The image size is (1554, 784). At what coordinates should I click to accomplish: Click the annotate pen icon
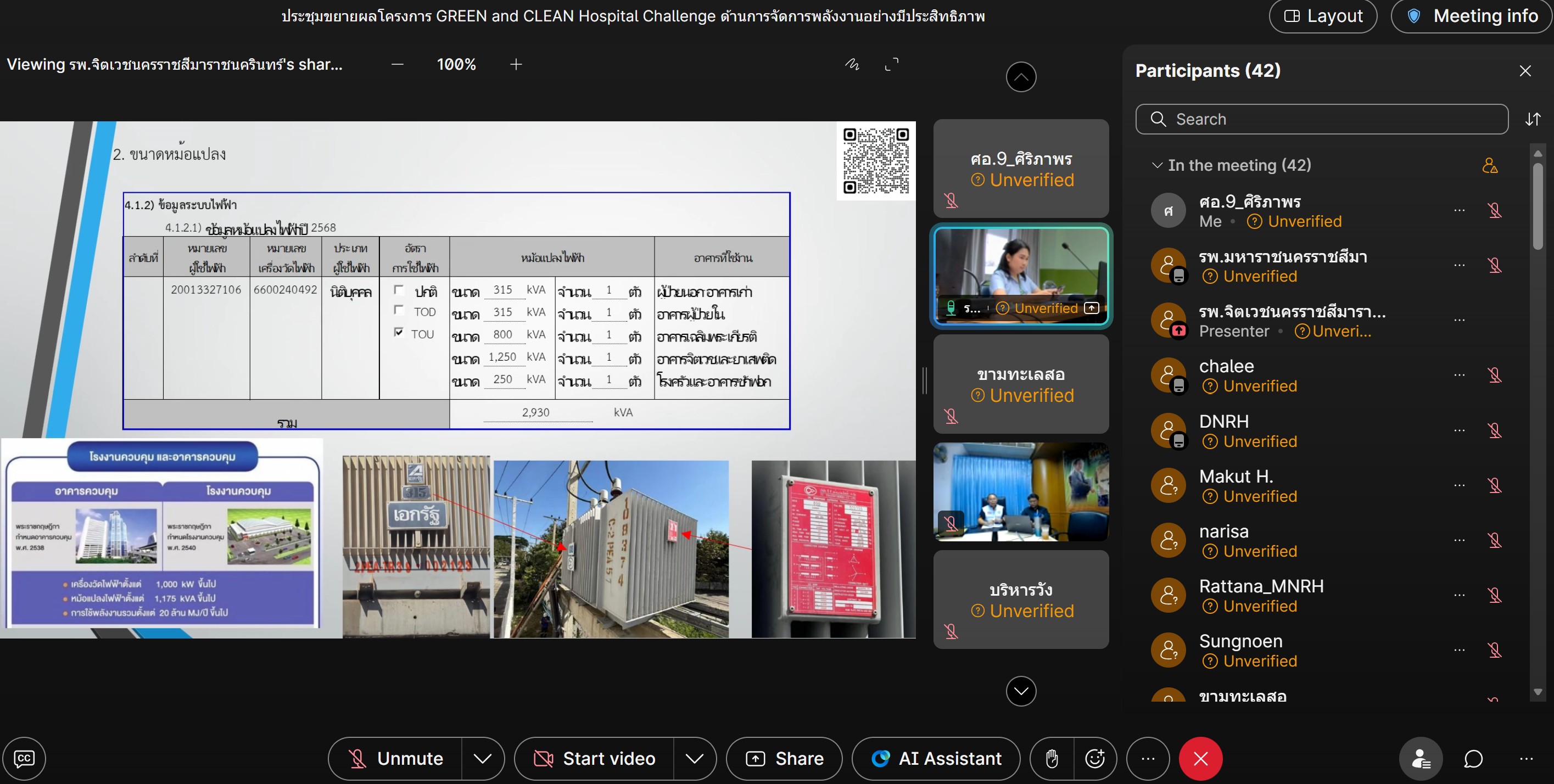click(852, 64)
